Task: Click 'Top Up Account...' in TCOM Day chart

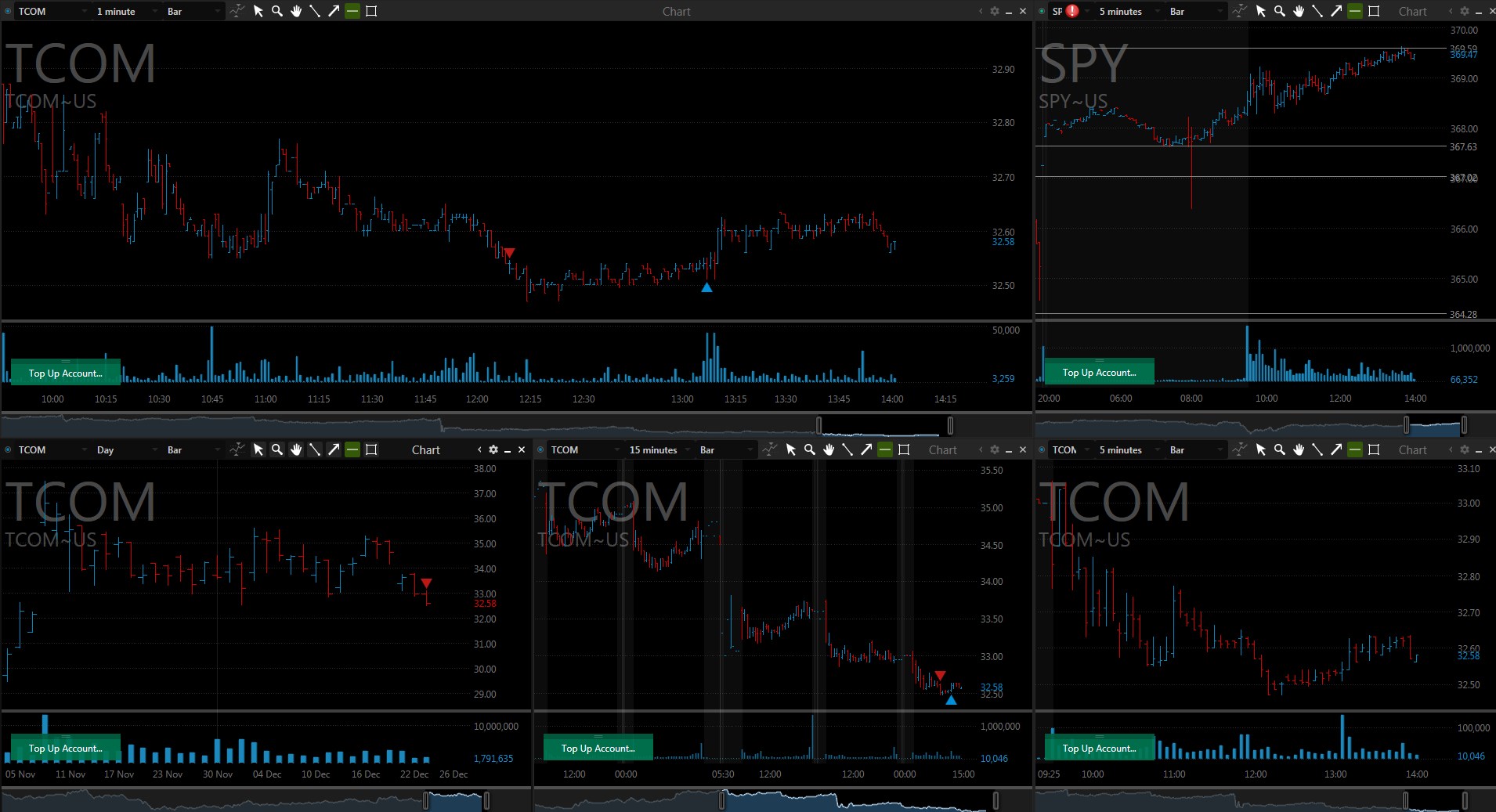Action: coord(66,748)
